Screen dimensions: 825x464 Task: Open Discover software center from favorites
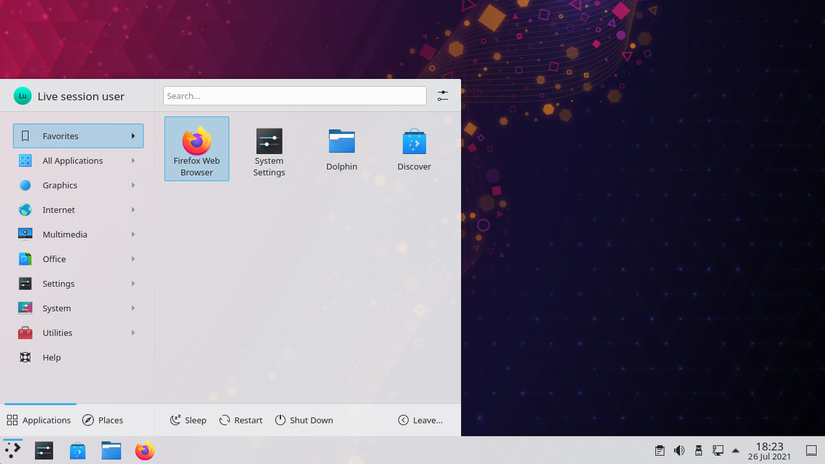point(414,150)
